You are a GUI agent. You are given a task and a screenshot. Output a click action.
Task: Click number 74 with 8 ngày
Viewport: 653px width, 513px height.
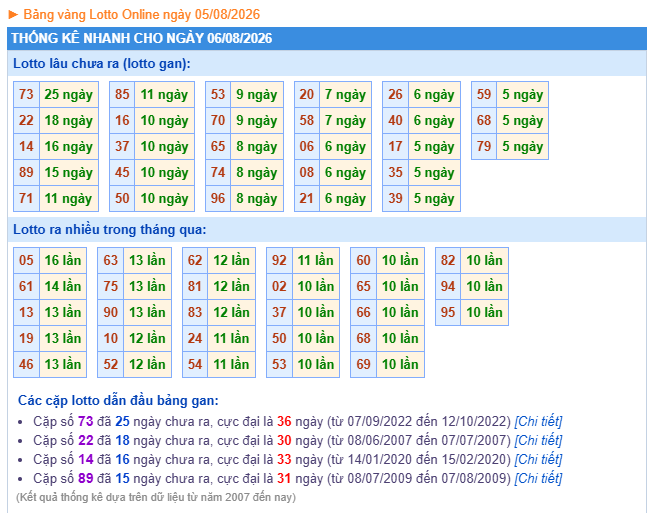[218, 172]
